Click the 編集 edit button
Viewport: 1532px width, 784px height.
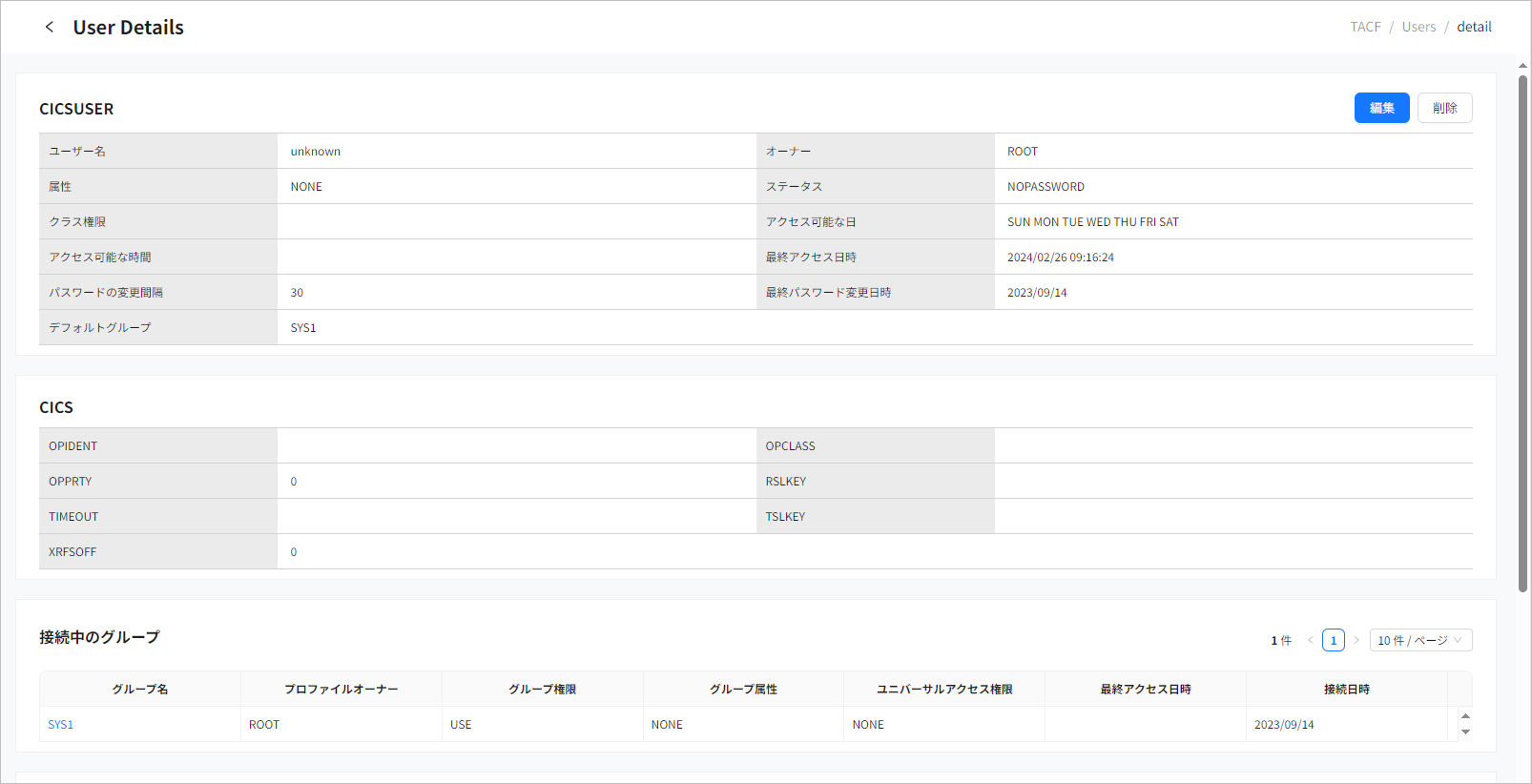coord(1381,108)
